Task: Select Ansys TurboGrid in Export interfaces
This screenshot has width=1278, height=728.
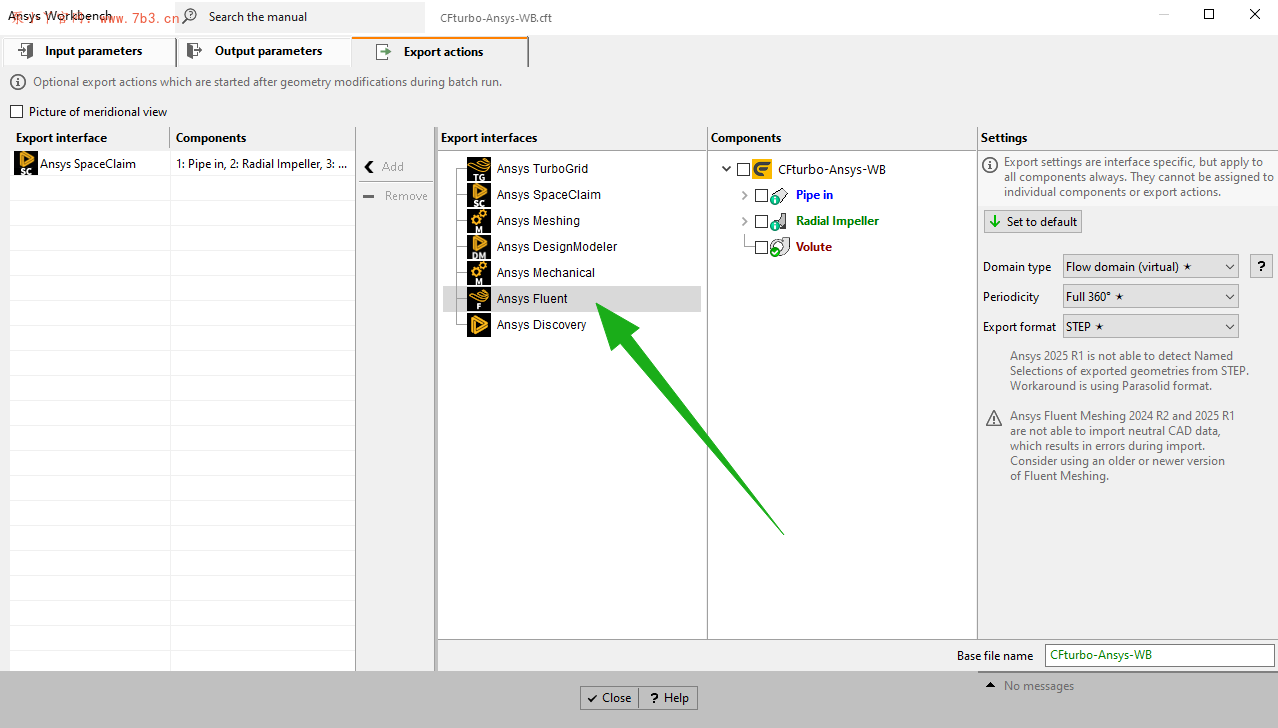Action: tap(542, 169)
